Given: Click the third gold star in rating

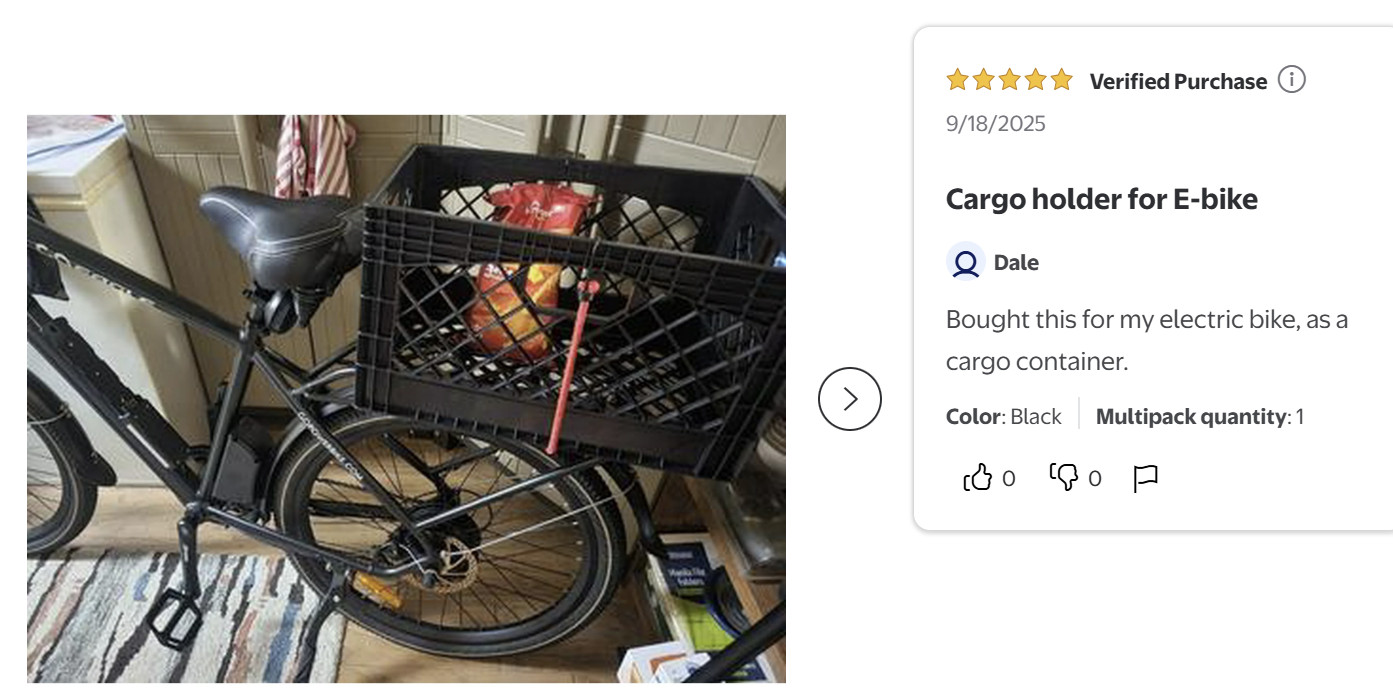Looking at the screenshot, I should coord(1009,80).
